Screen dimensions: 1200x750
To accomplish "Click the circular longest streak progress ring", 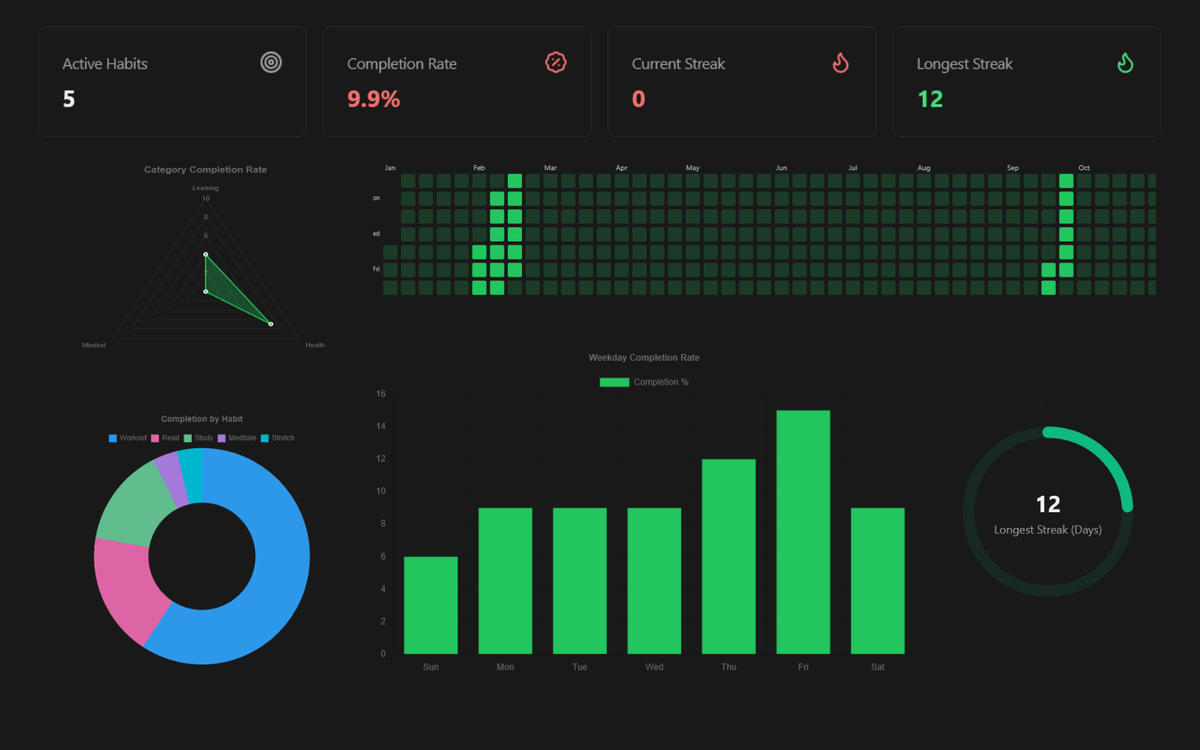I will [x=1048, y=512].
